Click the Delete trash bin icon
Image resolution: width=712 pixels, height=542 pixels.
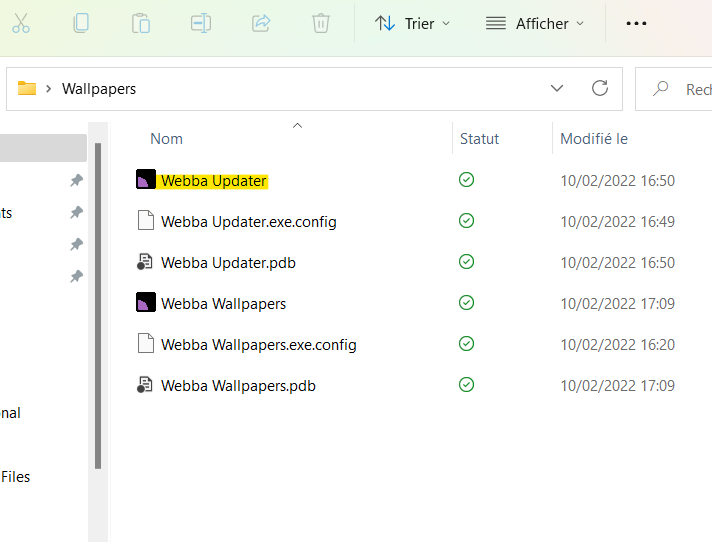tap(321, 23)
